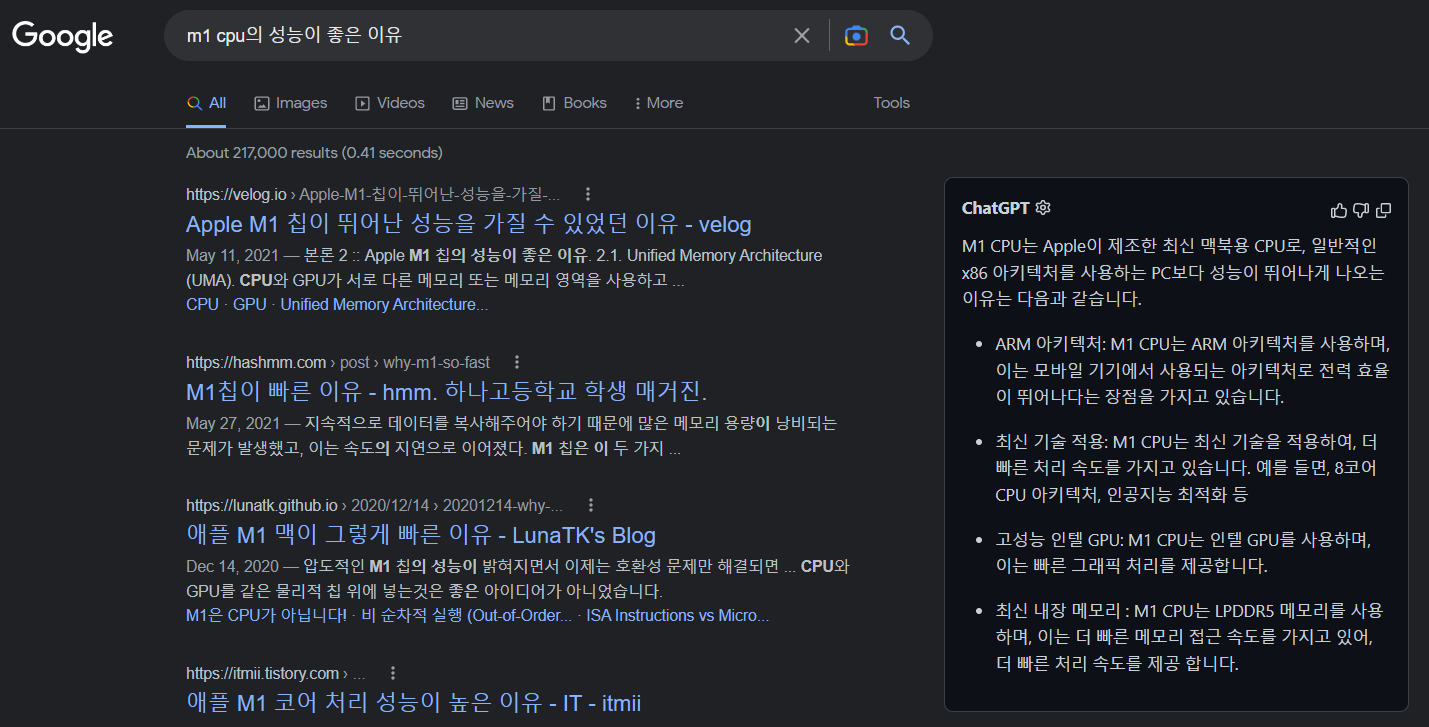Open the 'M1 코어 처리 성능이 높은 이유 - itmii' result
Viewport: 1429px width, 727px height.
tap(414, 703)
